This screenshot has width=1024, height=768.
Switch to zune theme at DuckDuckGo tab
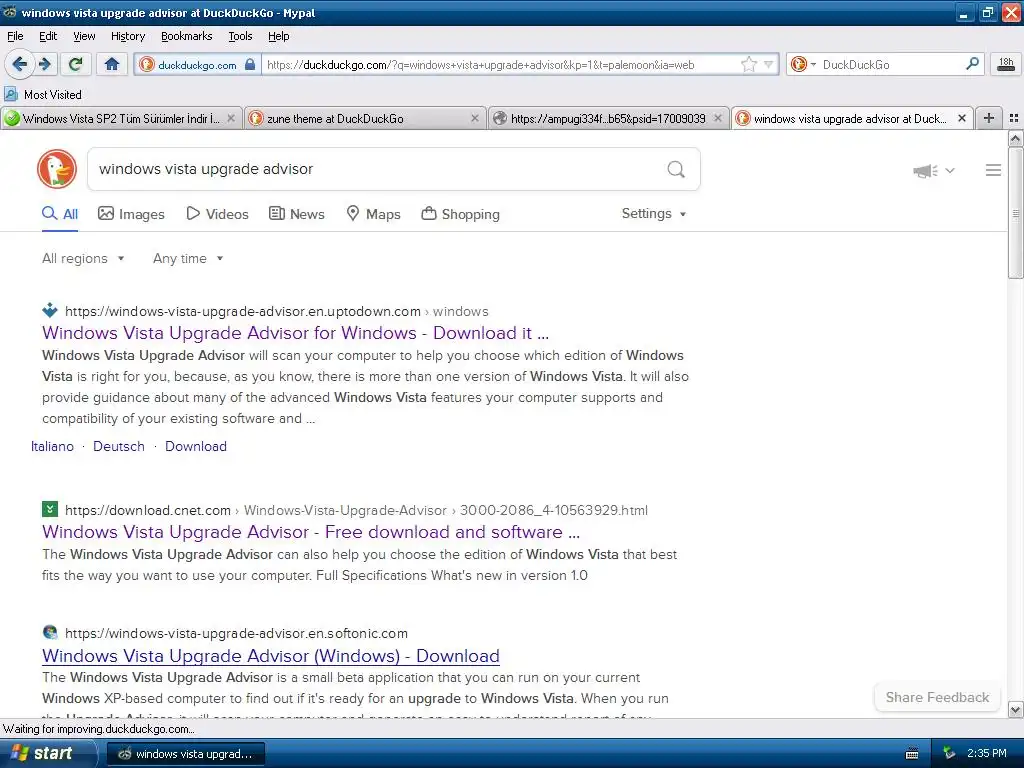point(365,118)
